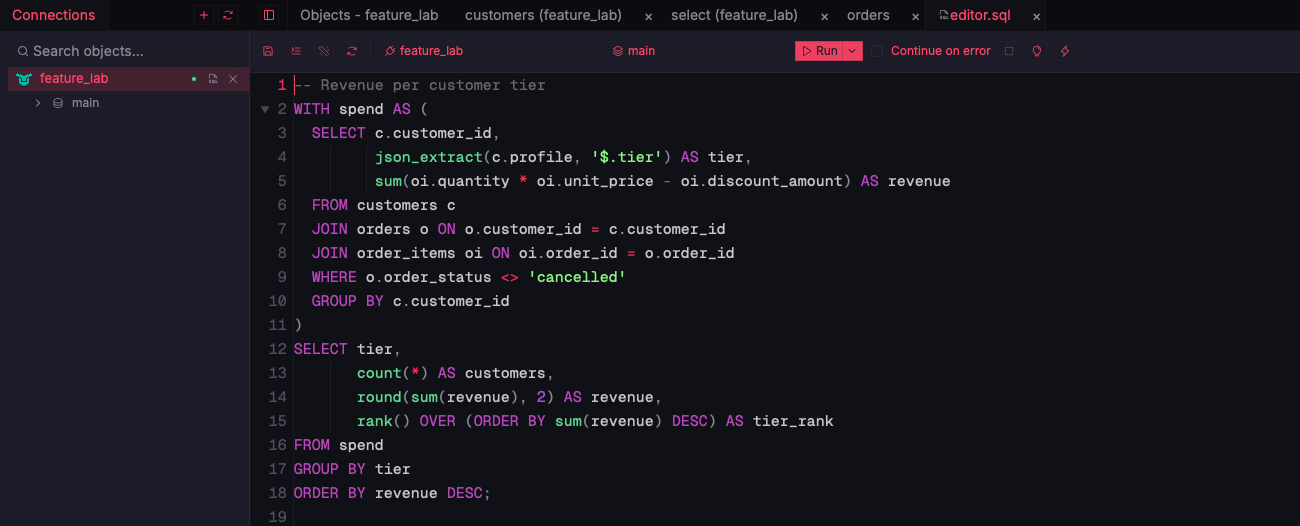Collapse the WITH block fold arrow on line 2
This screenshot has width=1300, height=526.
click(x=265, y=109)
